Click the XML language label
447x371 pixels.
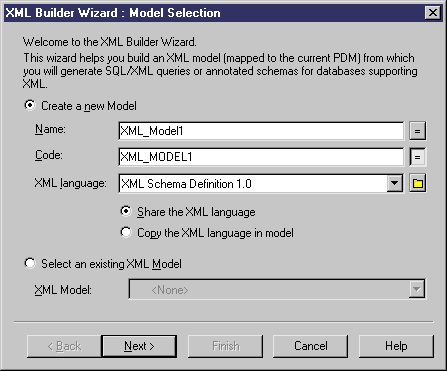(x=70, y=183)
